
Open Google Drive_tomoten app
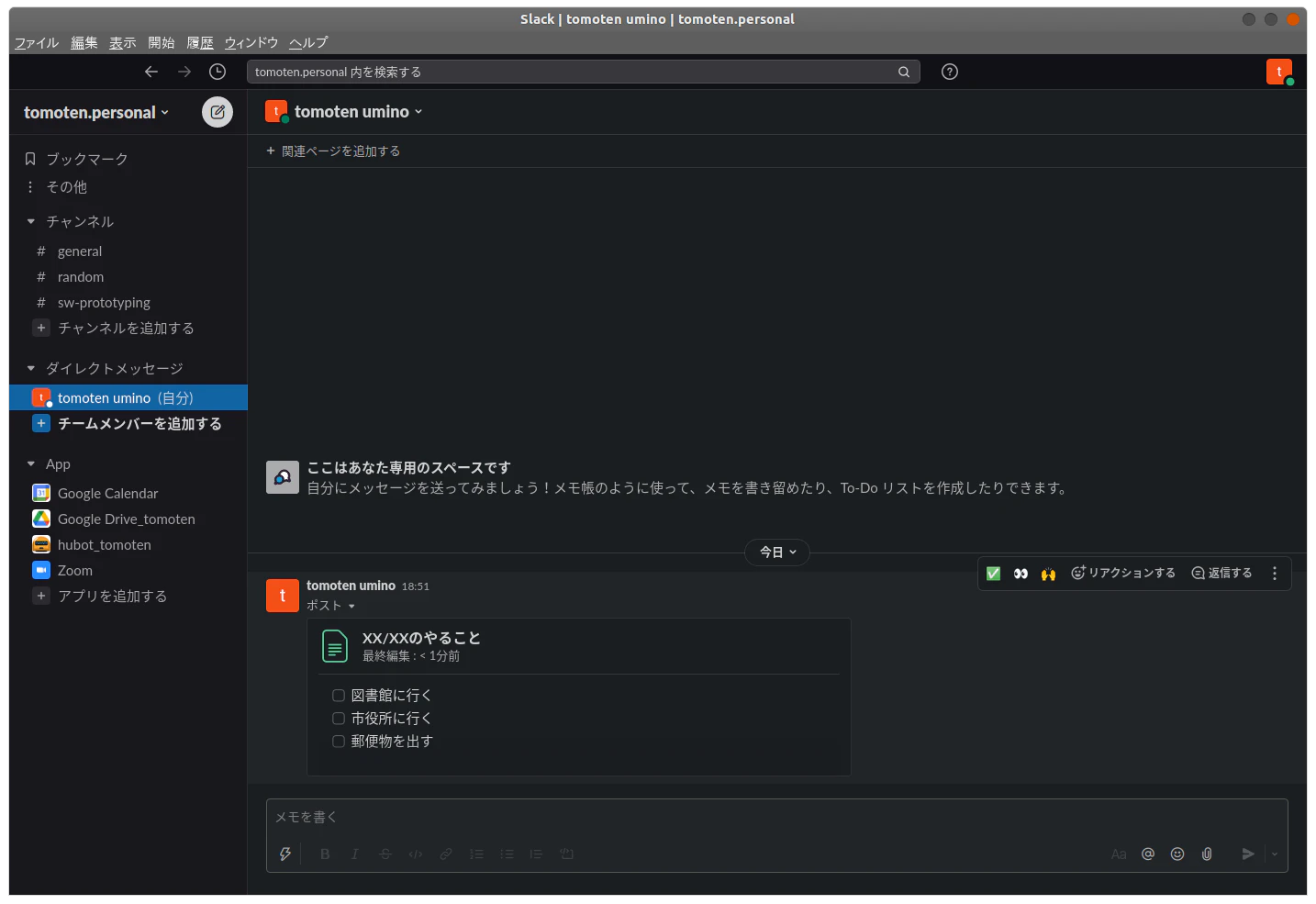[x=126, y=519]
